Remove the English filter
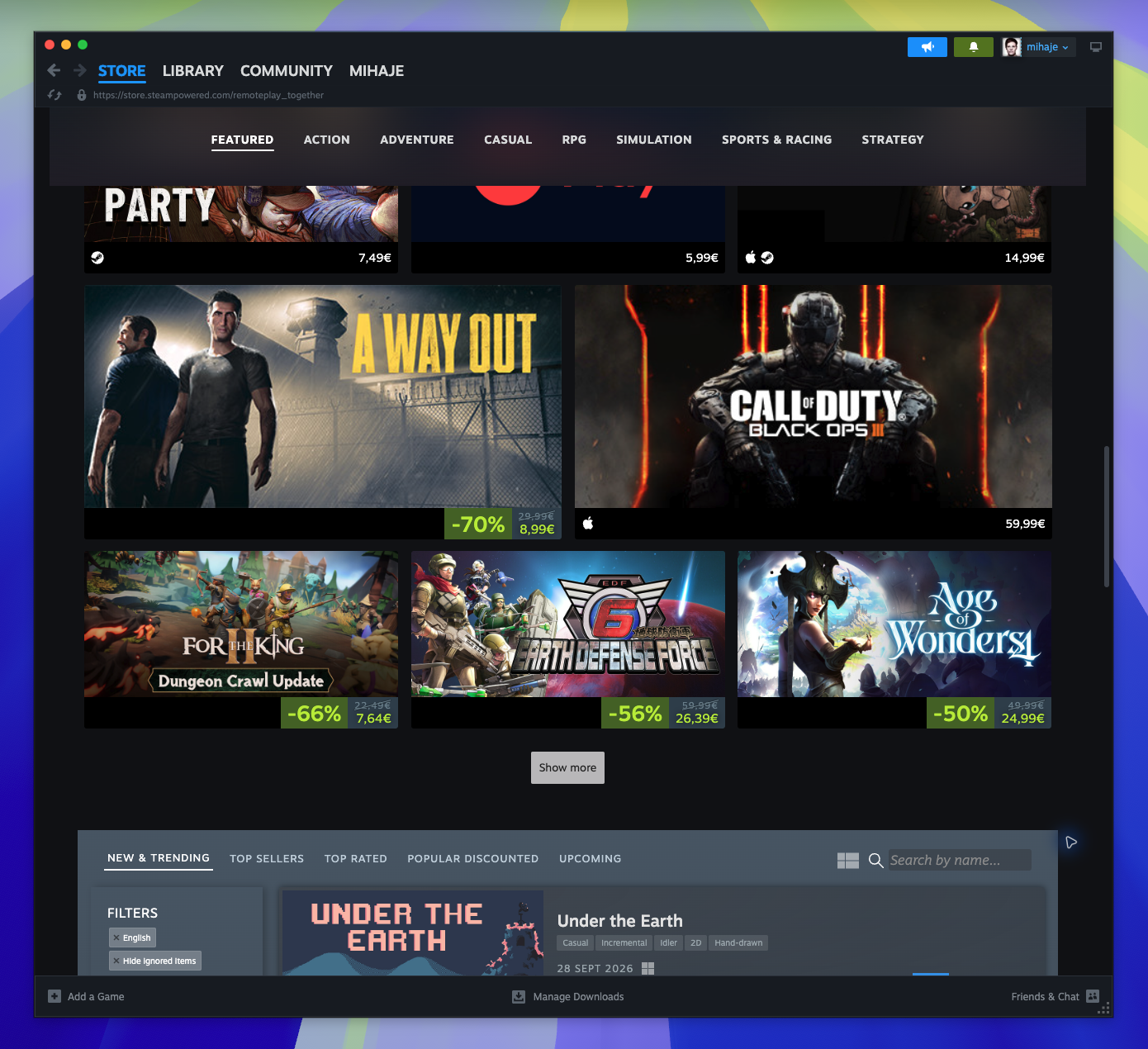The height and width of the screenshot is (1049, 1148). click(x=116, y=937)
